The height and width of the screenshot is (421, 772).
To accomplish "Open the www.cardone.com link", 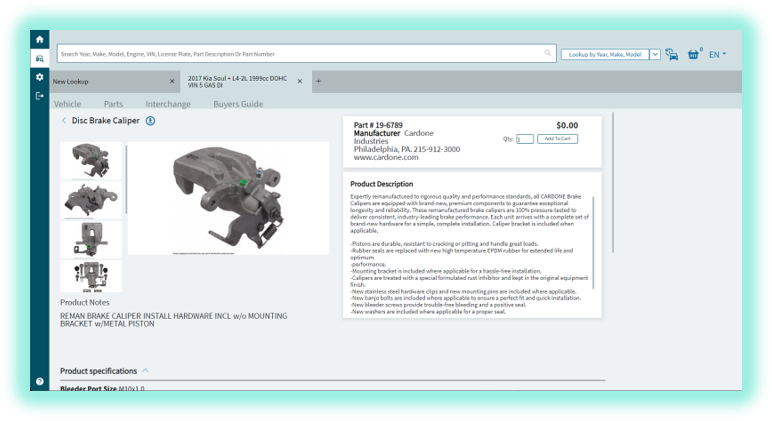I will click(x=386, y=158).
